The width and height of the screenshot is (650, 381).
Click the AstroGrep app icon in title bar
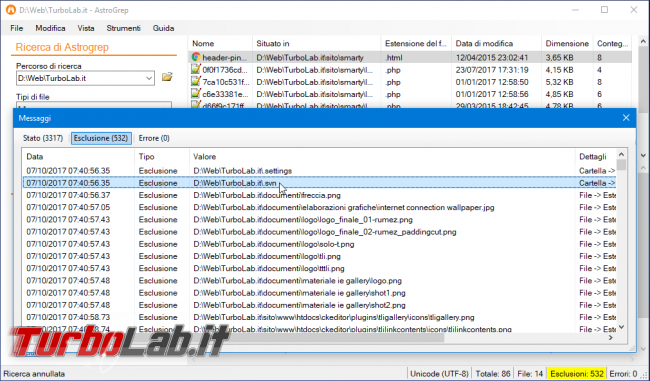pos(10,10)
